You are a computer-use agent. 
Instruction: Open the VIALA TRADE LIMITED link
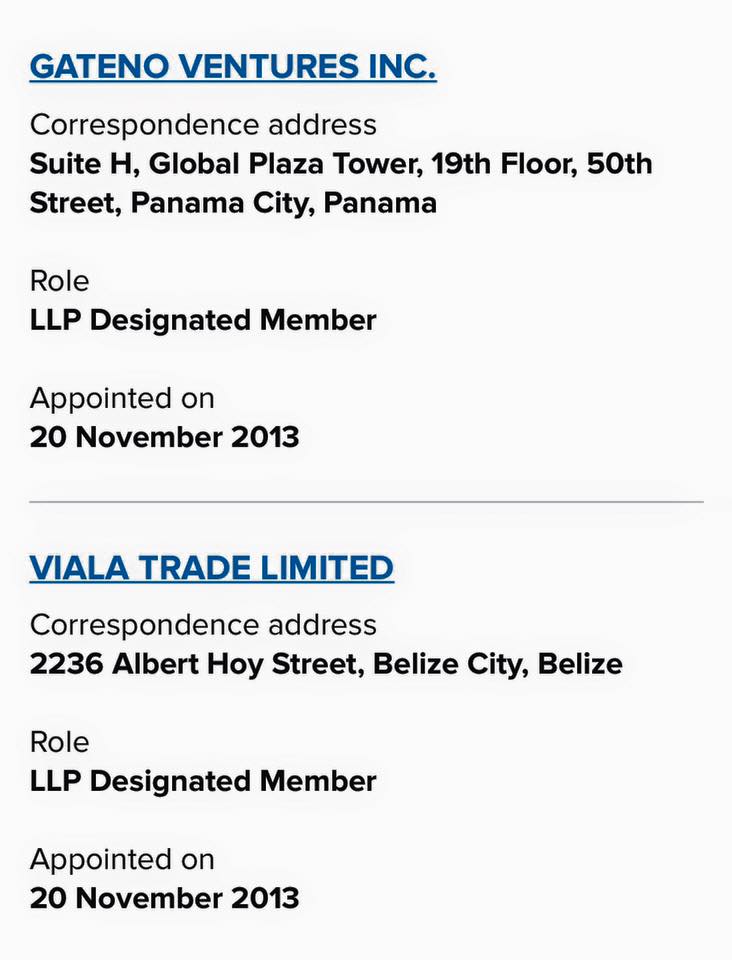point(212,568)
